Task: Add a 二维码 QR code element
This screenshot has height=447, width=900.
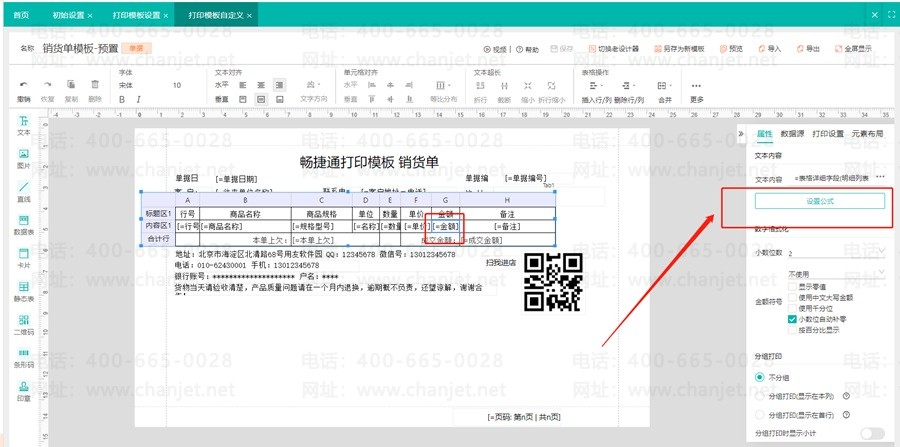Action: click(x=24, y=325)
